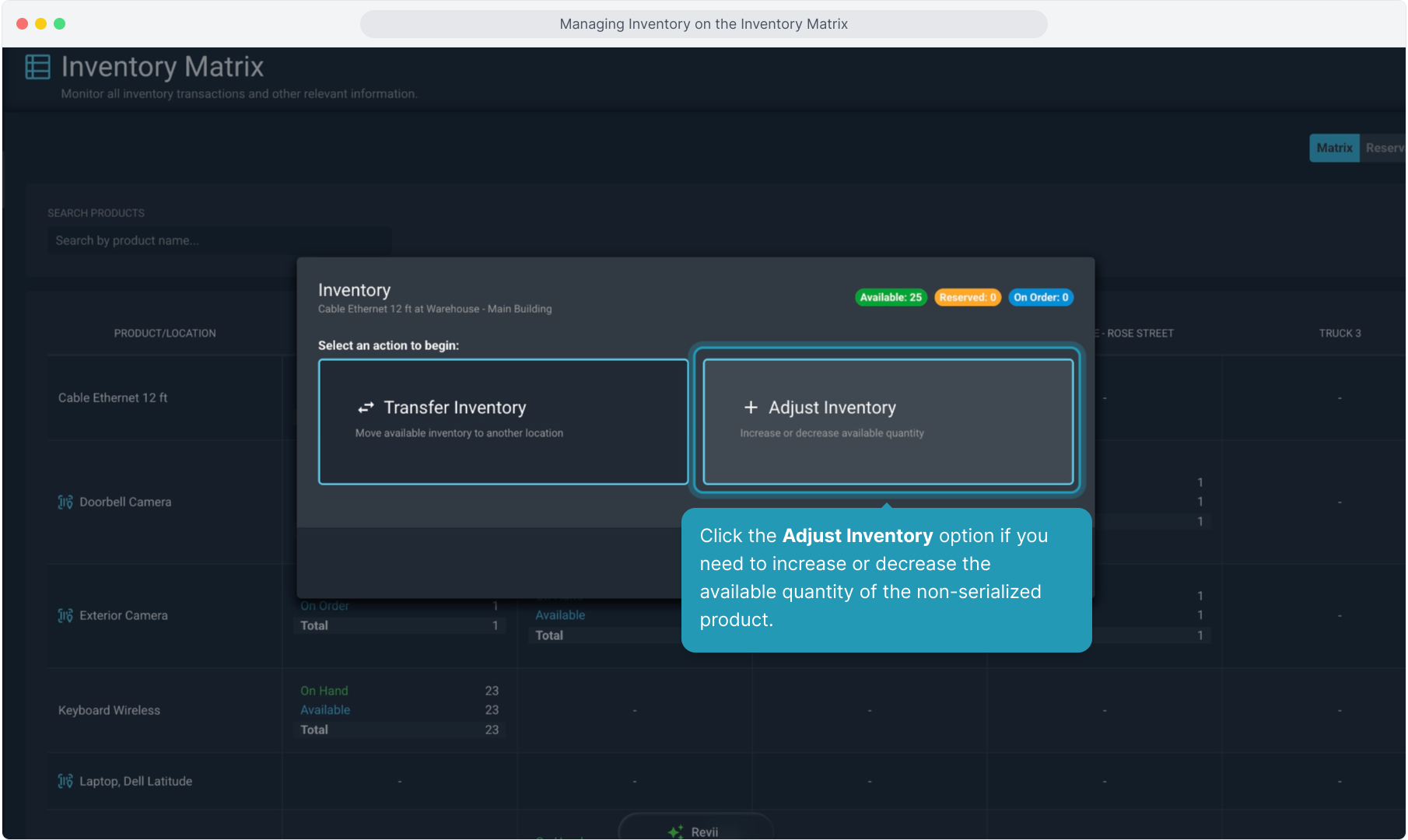The width and height of the screenshot is (1408, 840).
Task: Open the Revii assistant button
Action: click(x=695, y=829)
